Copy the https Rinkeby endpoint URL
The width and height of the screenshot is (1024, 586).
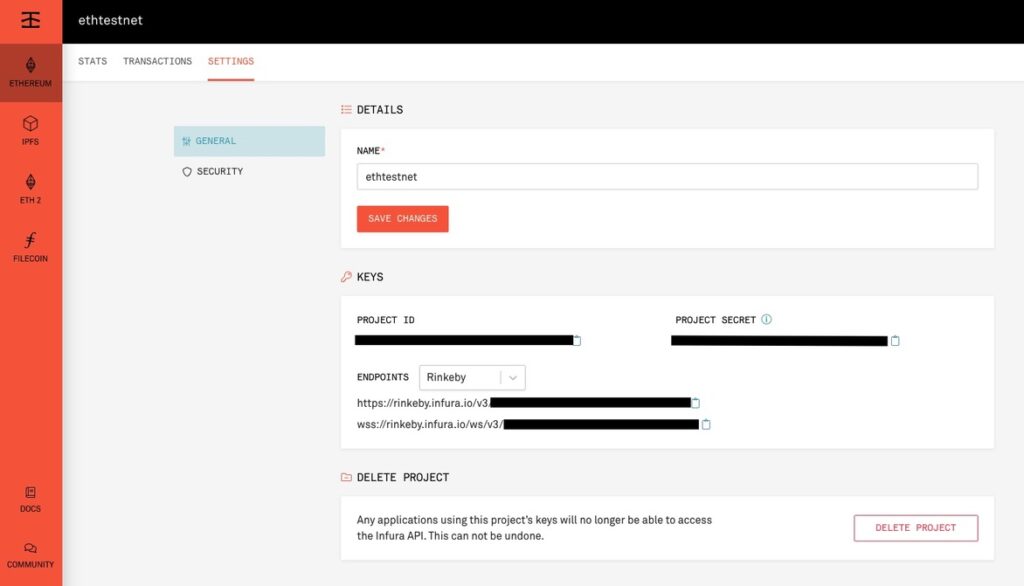tap(696, 403)
